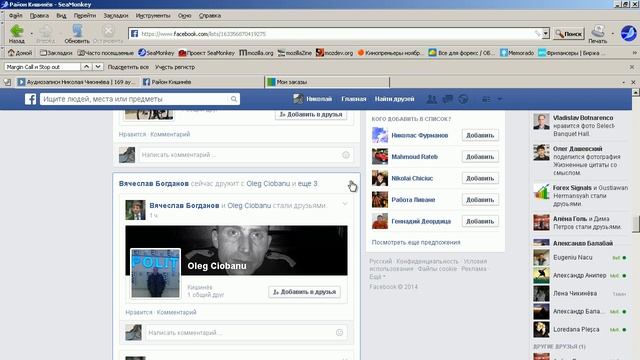Open the mozdev.org bookmark
Viewport: 640px width, 360px height.
point(334,53)
